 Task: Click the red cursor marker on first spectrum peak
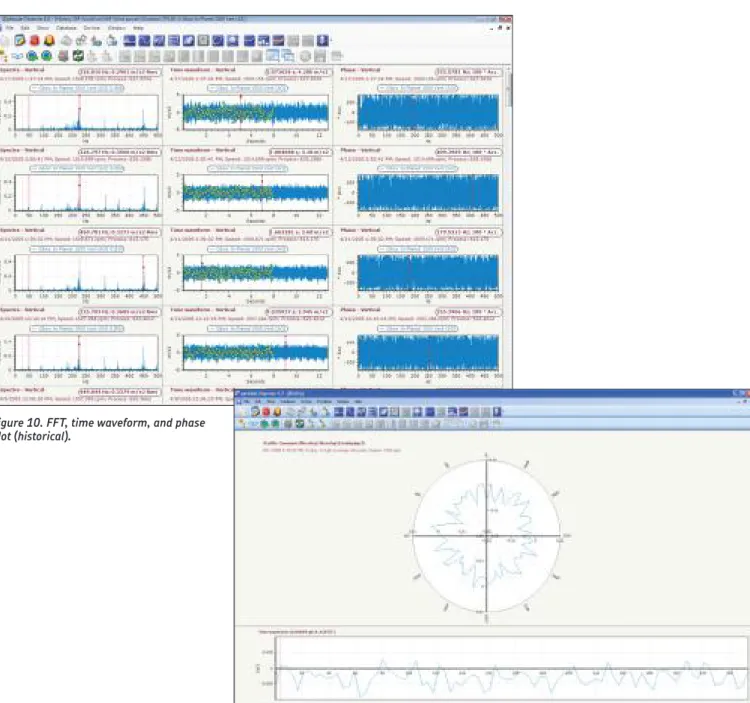tap(79, 109)
